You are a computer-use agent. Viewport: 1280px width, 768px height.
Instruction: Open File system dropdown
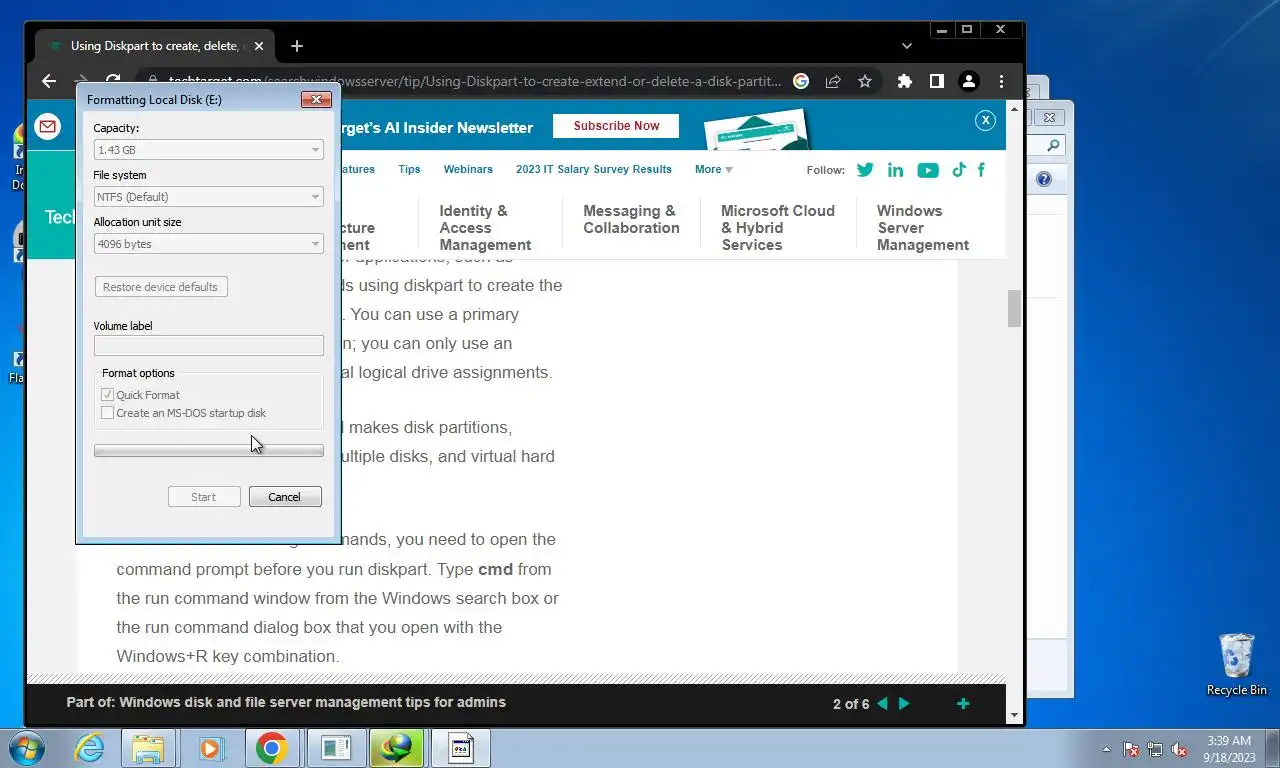tap(208, 197)
